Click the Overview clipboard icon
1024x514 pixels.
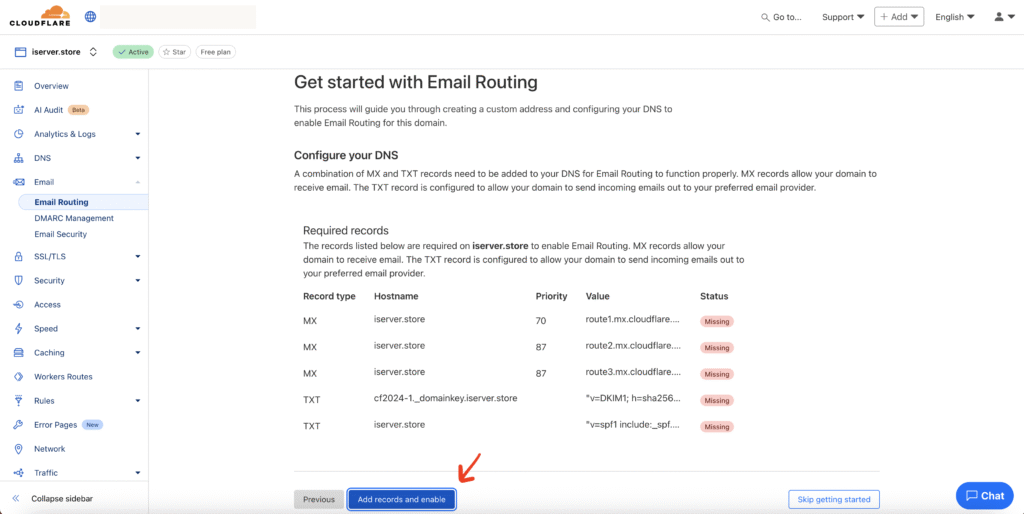click(x=19, y=86)
